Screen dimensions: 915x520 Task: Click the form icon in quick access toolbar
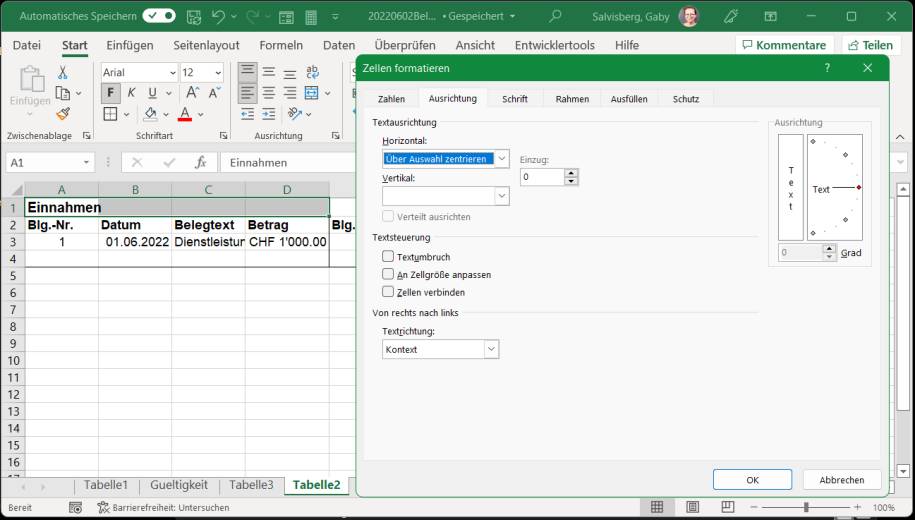tap(286, 17)
